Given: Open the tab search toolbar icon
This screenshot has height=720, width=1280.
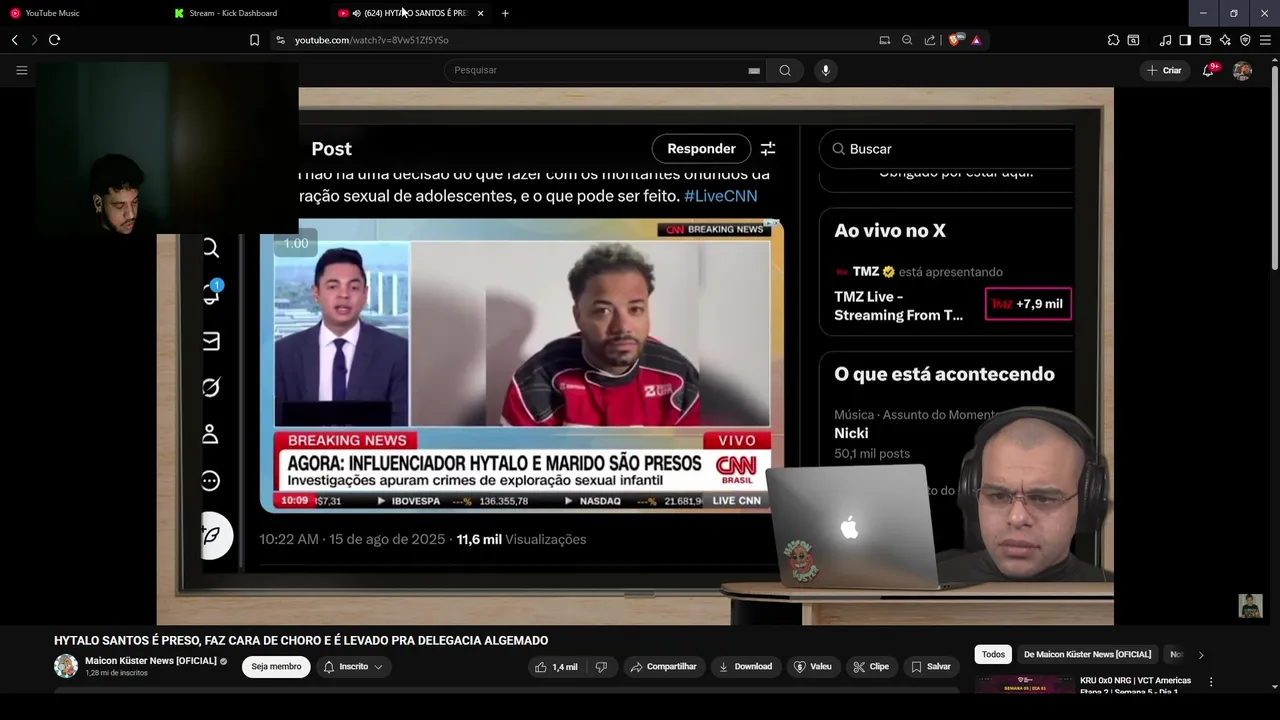Looking at the screenshot, I should (x=1133, y=40).
